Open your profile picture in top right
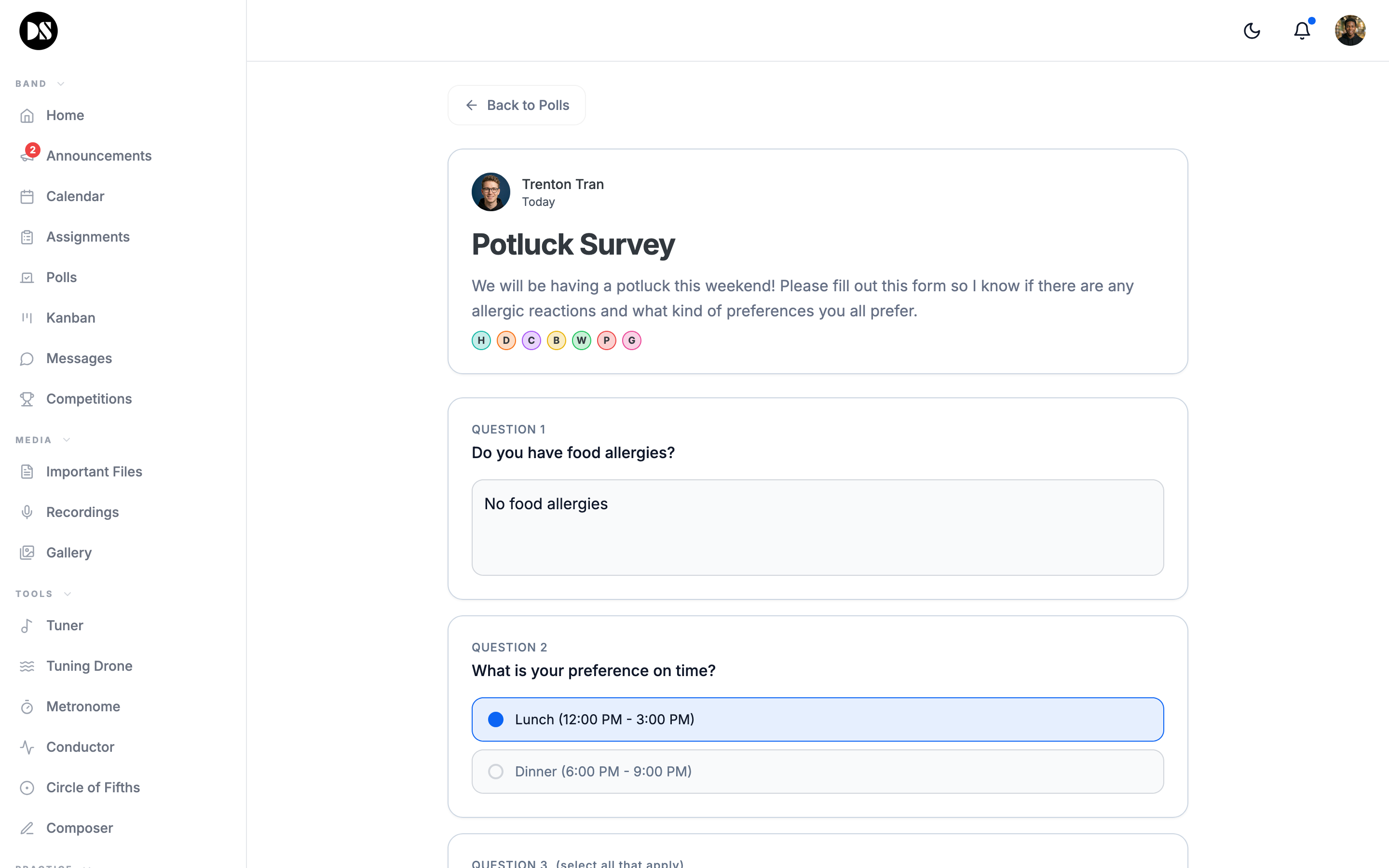 (x=1350, y=30)
